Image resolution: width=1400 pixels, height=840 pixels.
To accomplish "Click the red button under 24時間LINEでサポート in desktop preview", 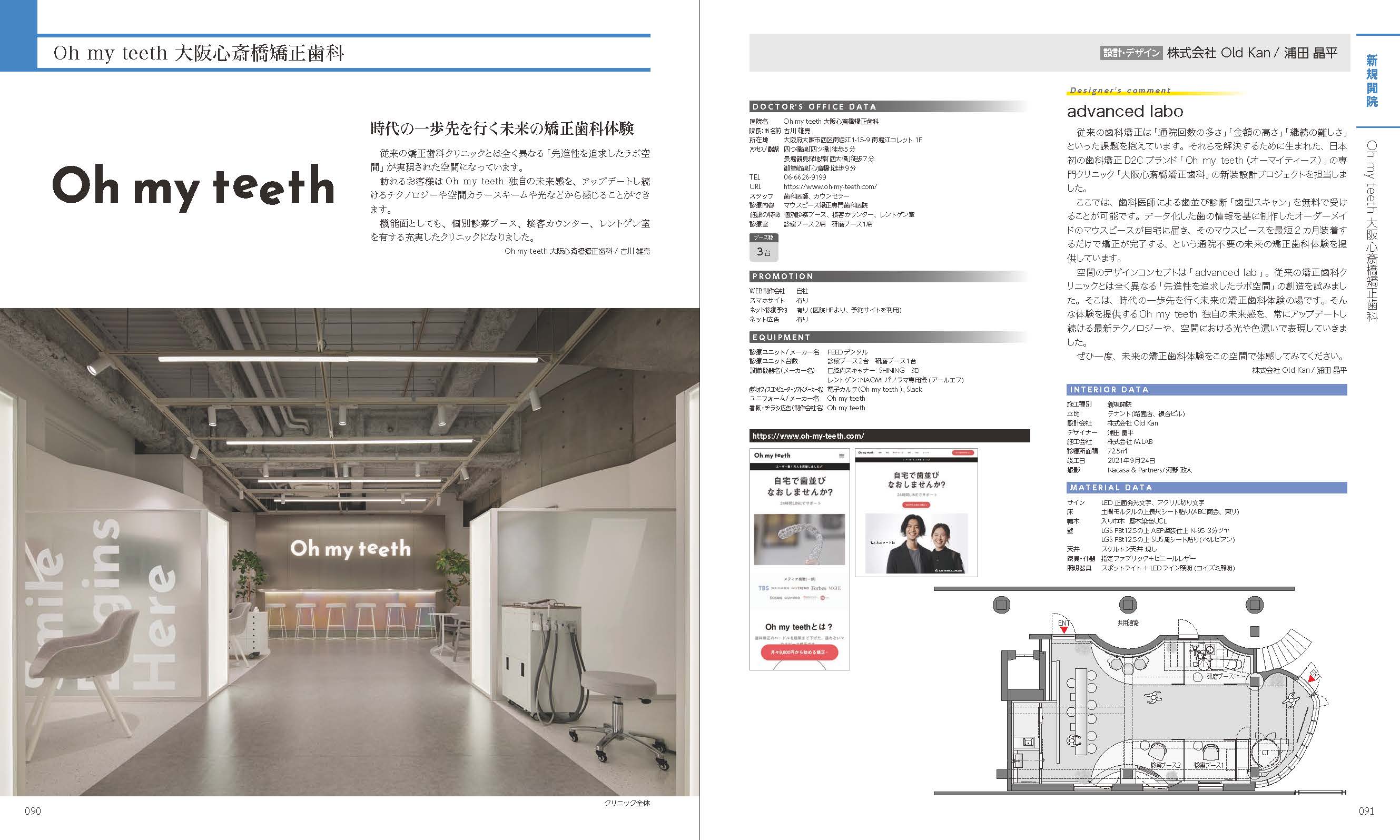I will click(x=915, y=504).
